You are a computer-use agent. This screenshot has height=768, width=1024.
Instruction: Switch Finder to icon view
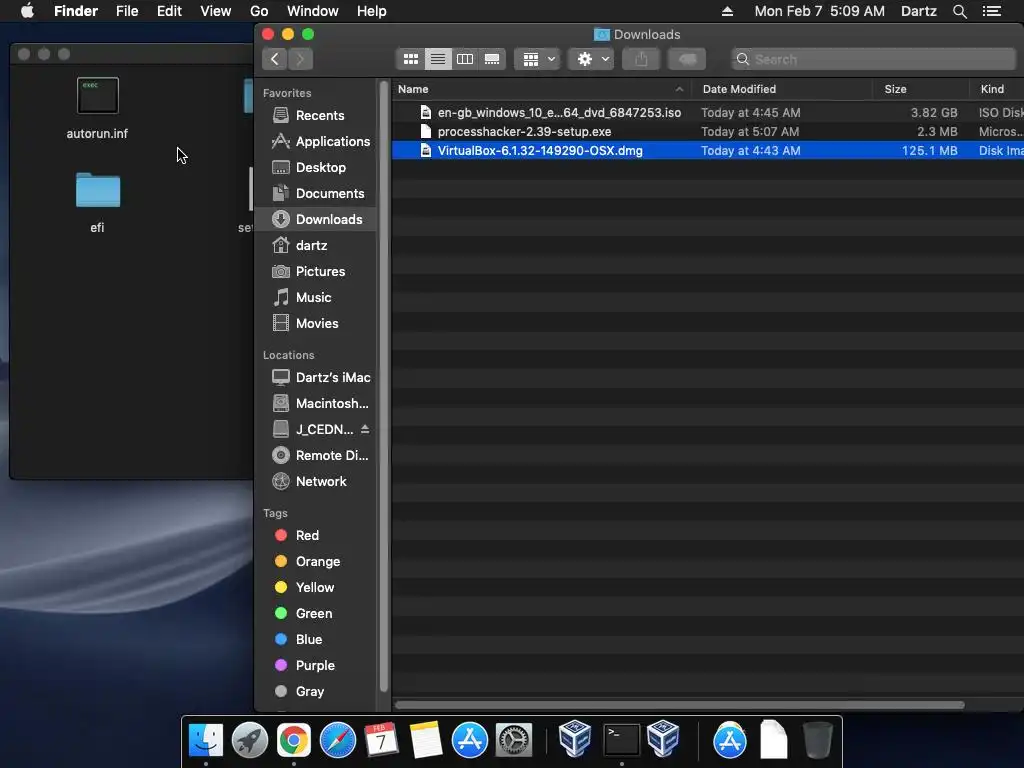(x=410, y=59)
